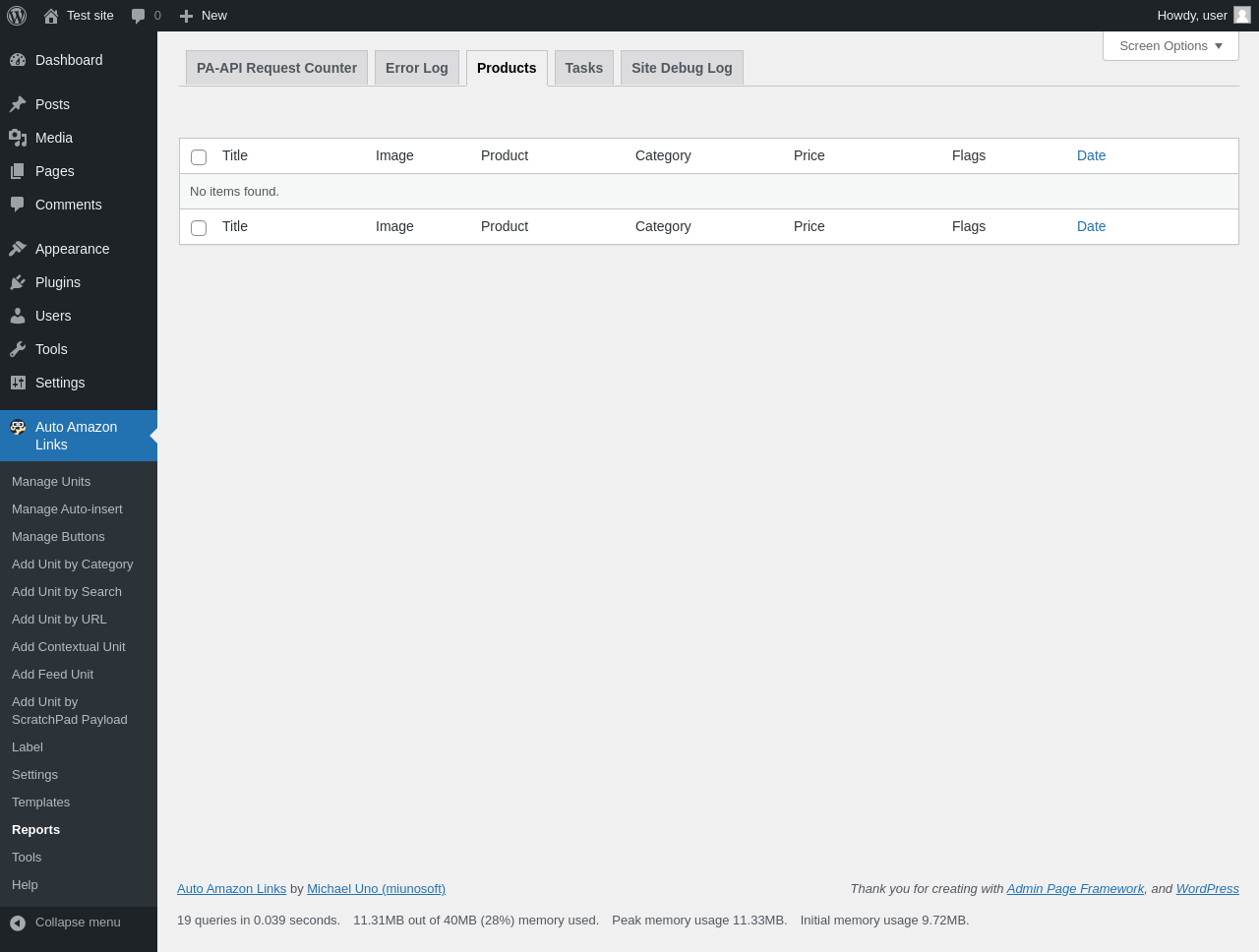Click the Users person icon

point(18,316)
